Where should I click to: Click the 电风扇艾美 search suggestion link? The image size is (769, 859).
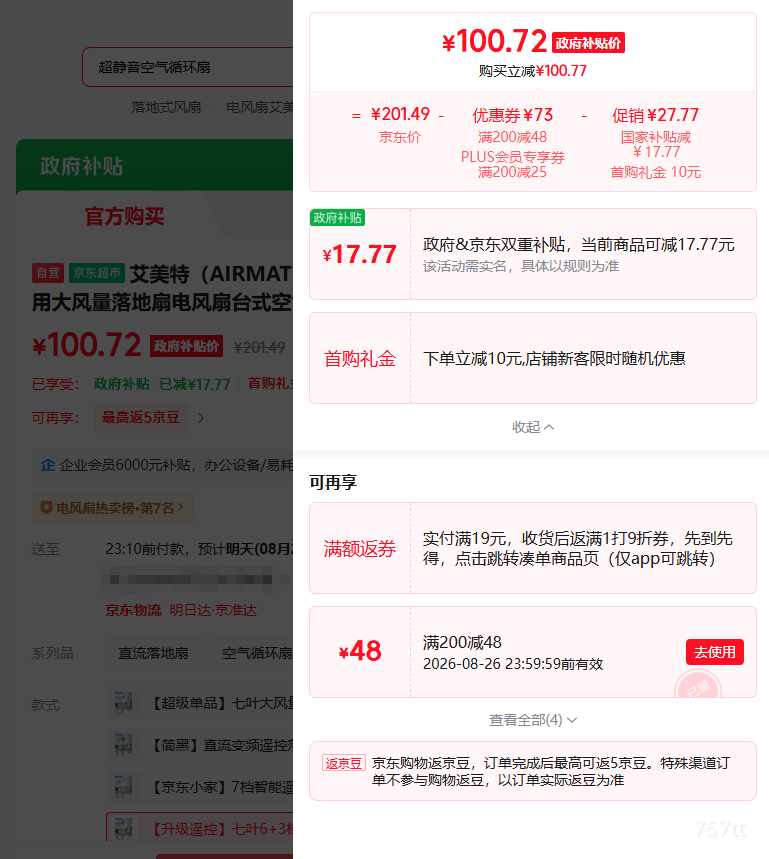[x=260, y=107]
